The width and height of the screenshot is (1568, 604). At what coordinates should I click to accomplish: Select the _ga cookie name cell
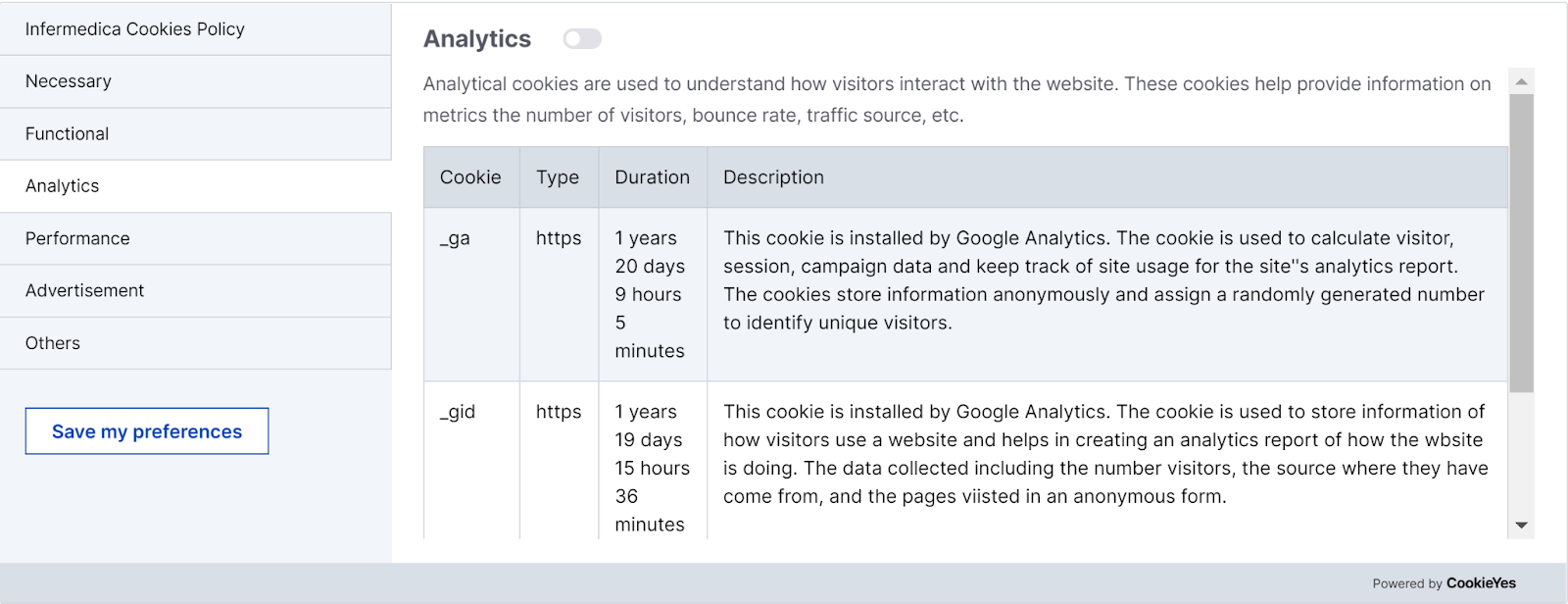click(455, 238)
